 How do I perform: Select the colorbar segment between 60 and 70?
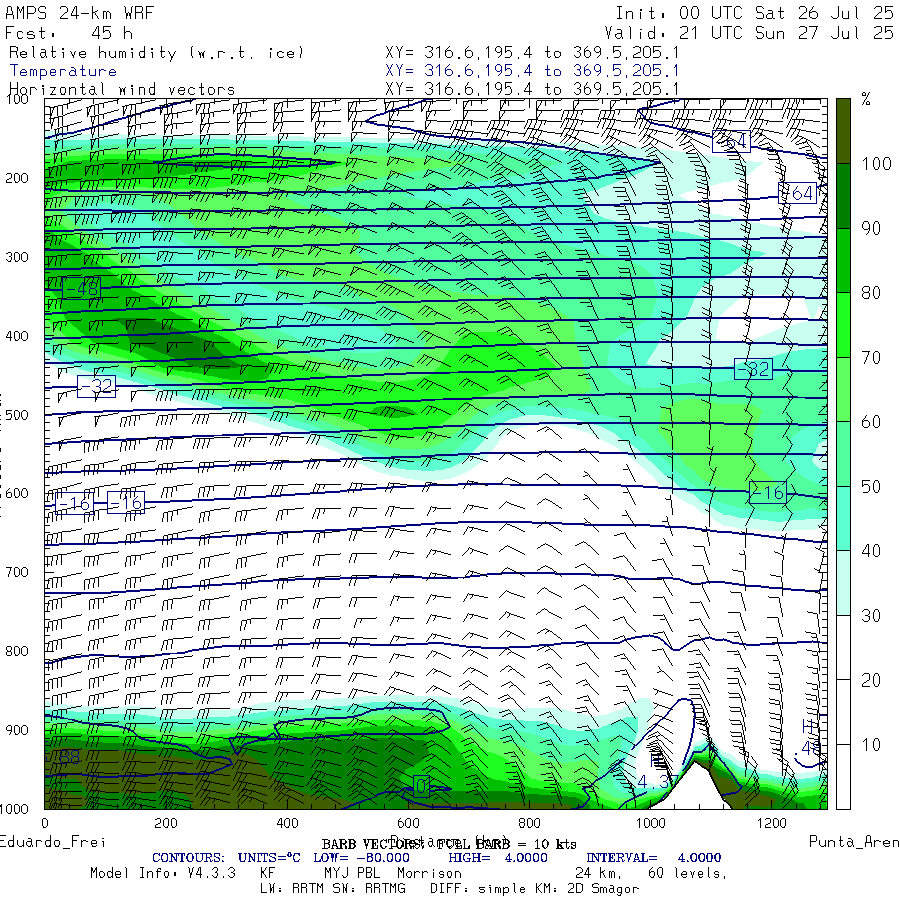click(x=843, y=390)
